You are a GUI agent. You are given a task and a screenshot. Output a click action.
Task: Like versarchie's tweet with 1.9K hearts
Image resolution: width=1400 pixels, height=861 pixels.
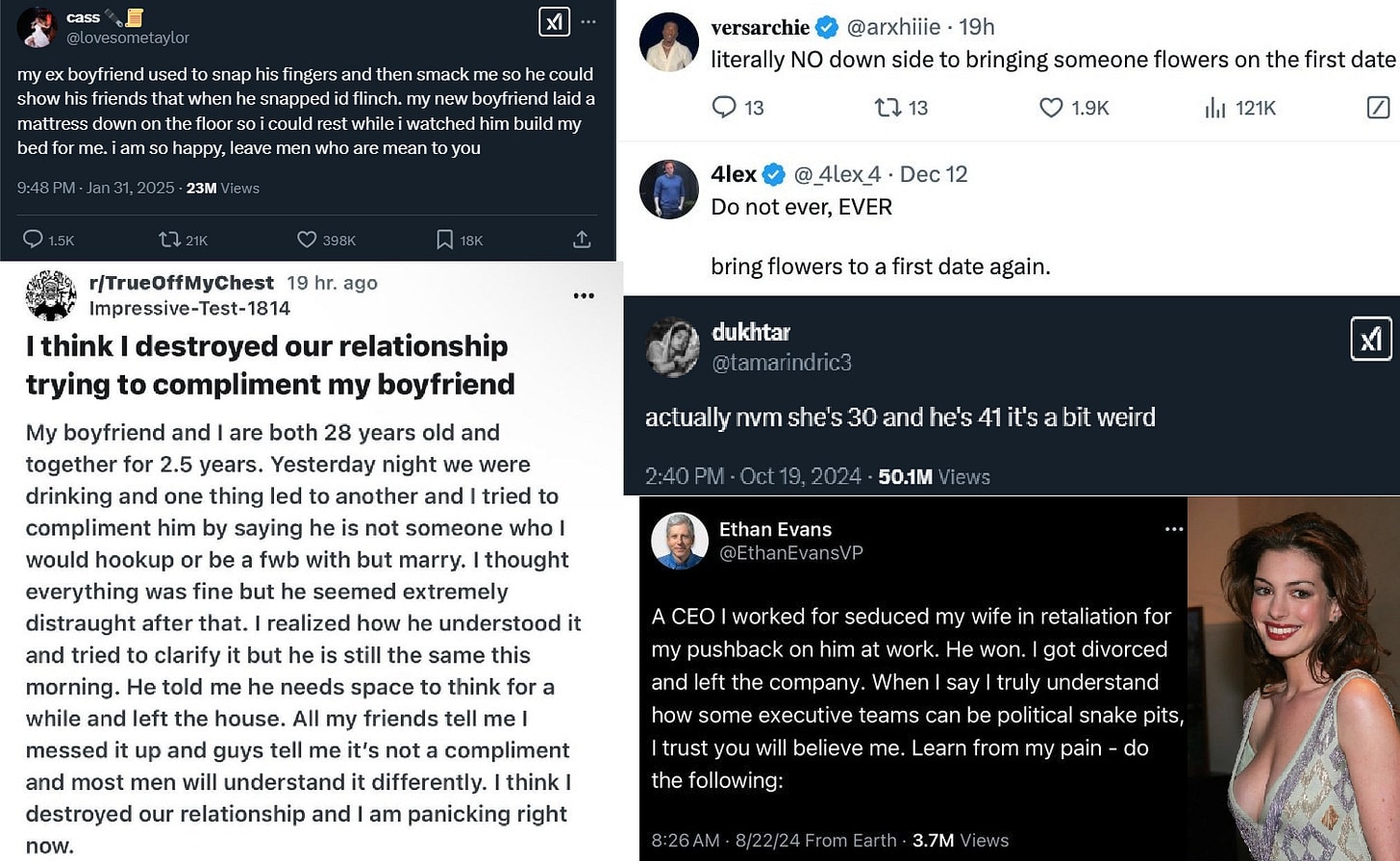tap(1051, 107)
